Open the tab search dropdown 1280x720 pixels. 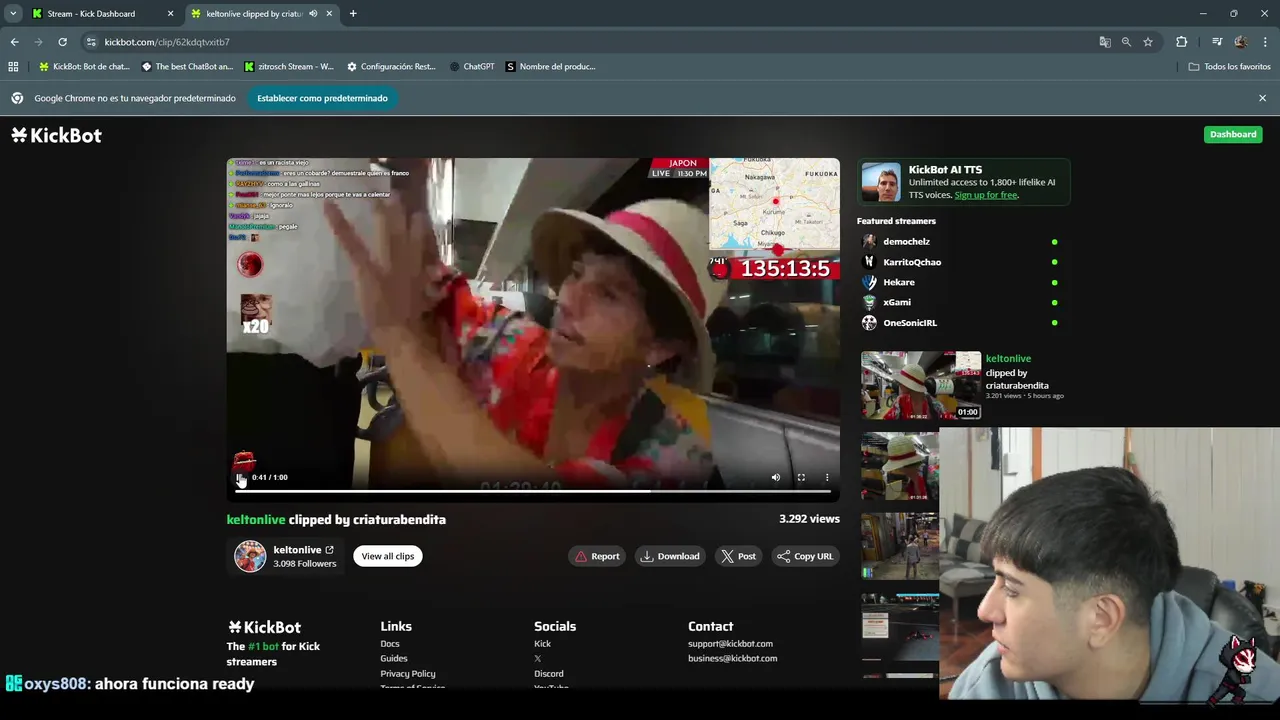(x=12, y=14)
